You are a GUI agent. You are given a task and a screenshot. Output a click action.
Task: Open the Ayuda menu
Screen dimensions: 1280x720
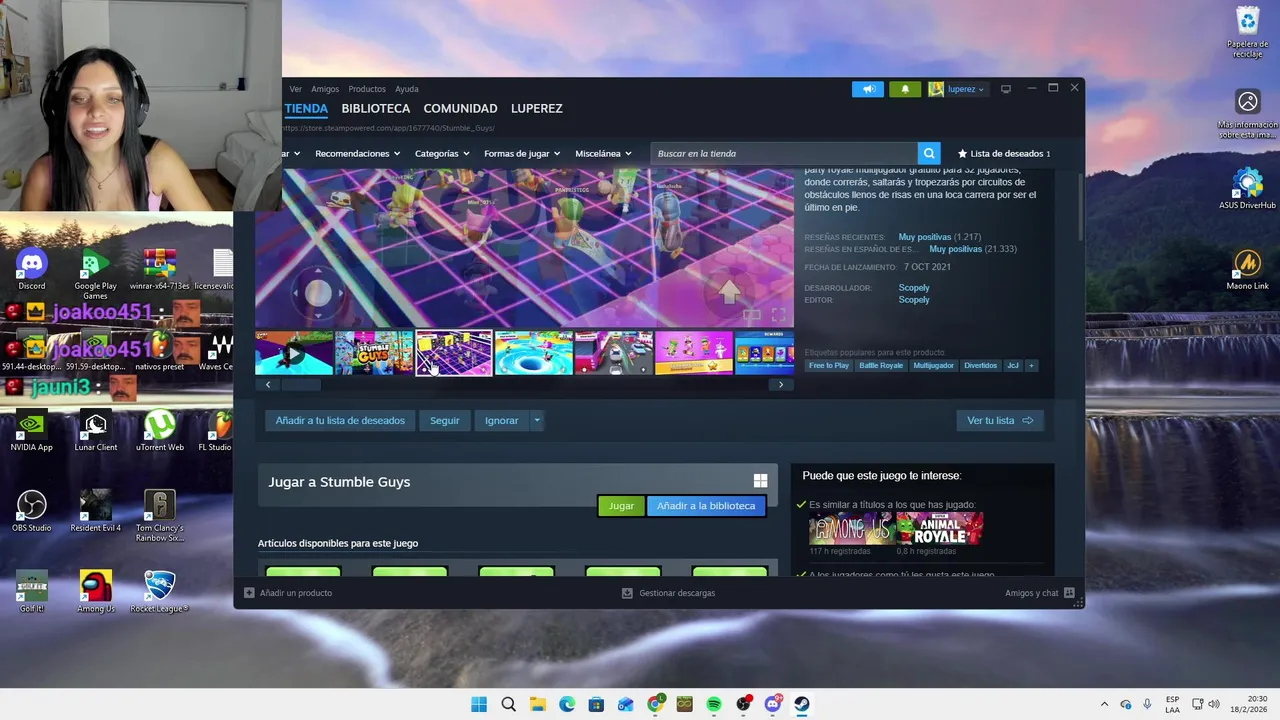pos(407,89)
